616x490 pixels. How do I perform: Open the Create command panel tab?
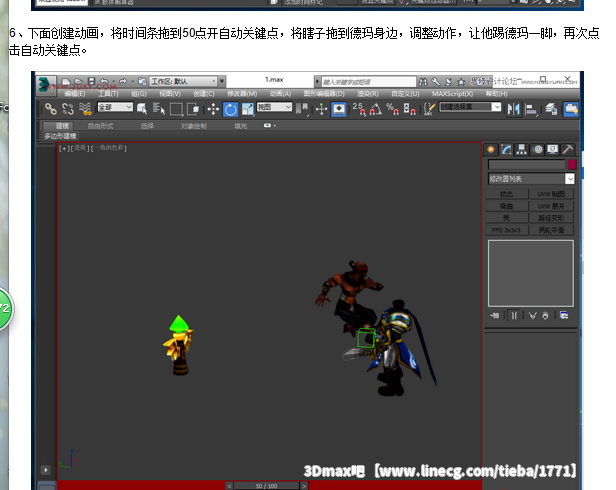[491, 149]
